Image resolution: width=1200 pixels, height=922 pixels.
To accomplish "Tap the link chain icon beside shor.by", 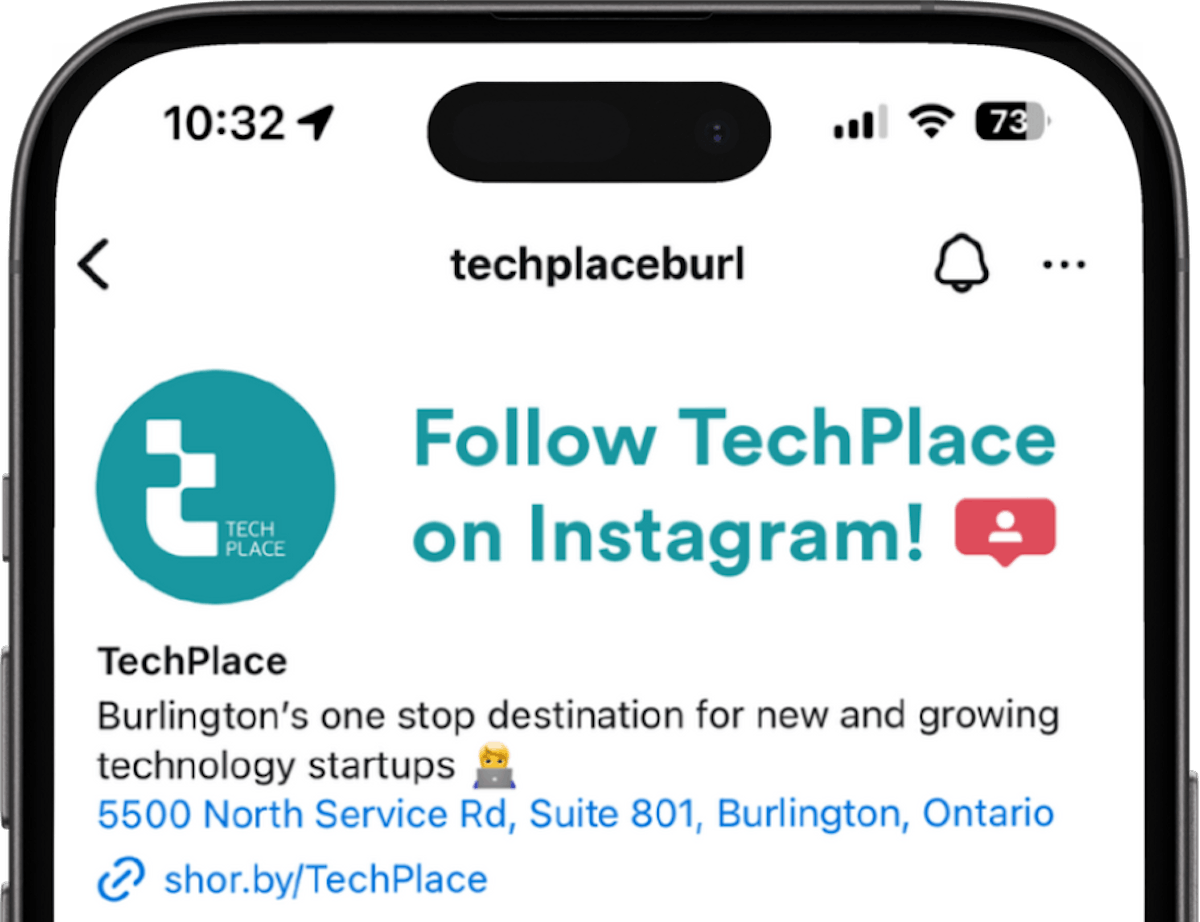I will (122, 878).
